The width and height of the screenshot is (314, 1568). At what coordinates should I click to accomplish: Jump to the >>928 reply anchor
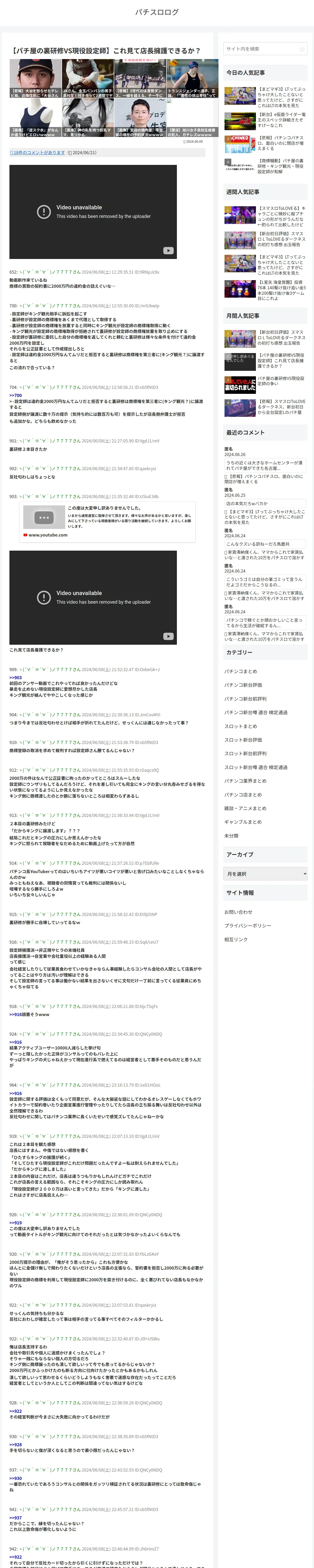15,1444
